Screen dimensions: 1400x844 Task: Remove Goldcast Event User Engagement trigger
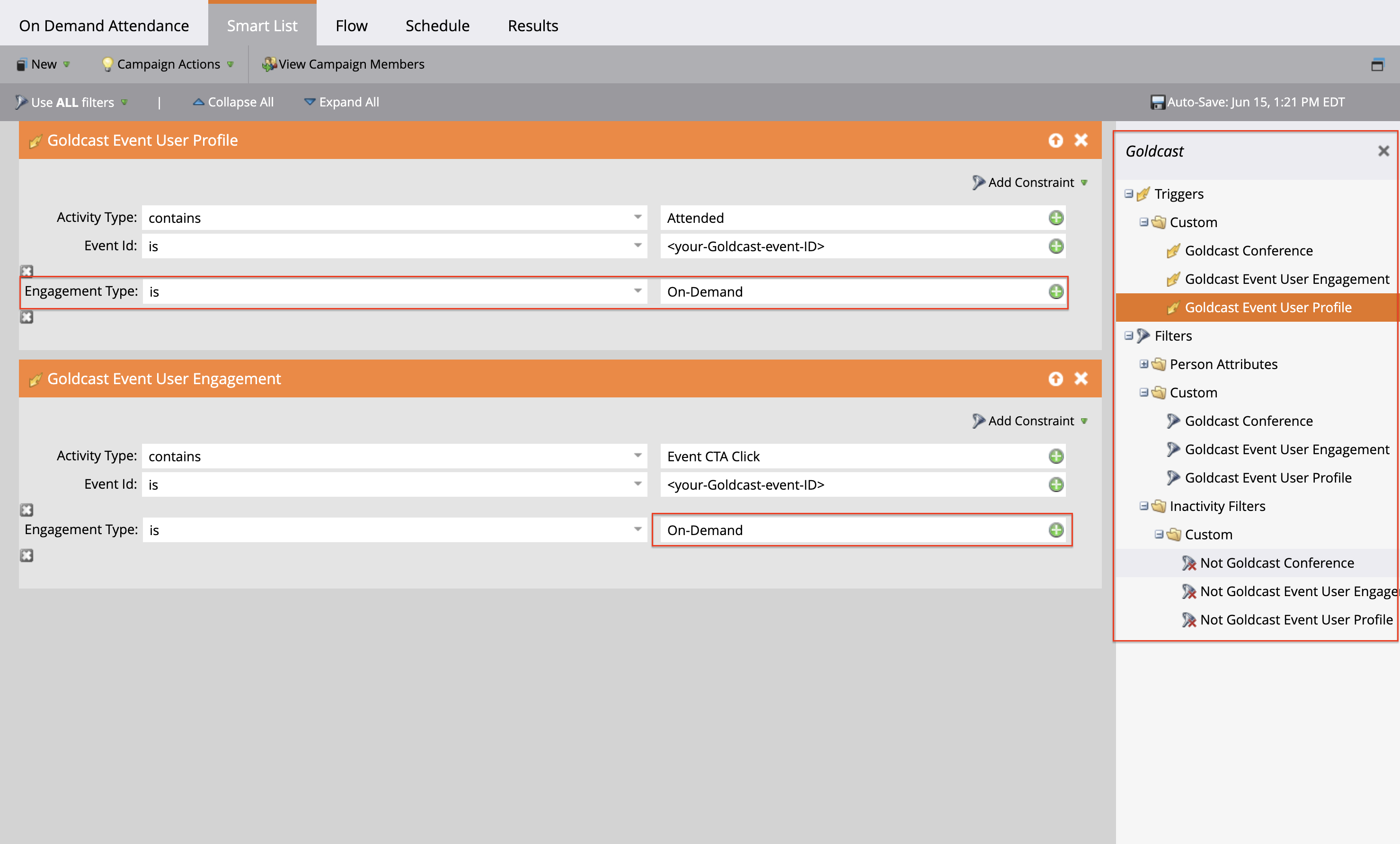pyautogui.click(x=1081, y=379)
